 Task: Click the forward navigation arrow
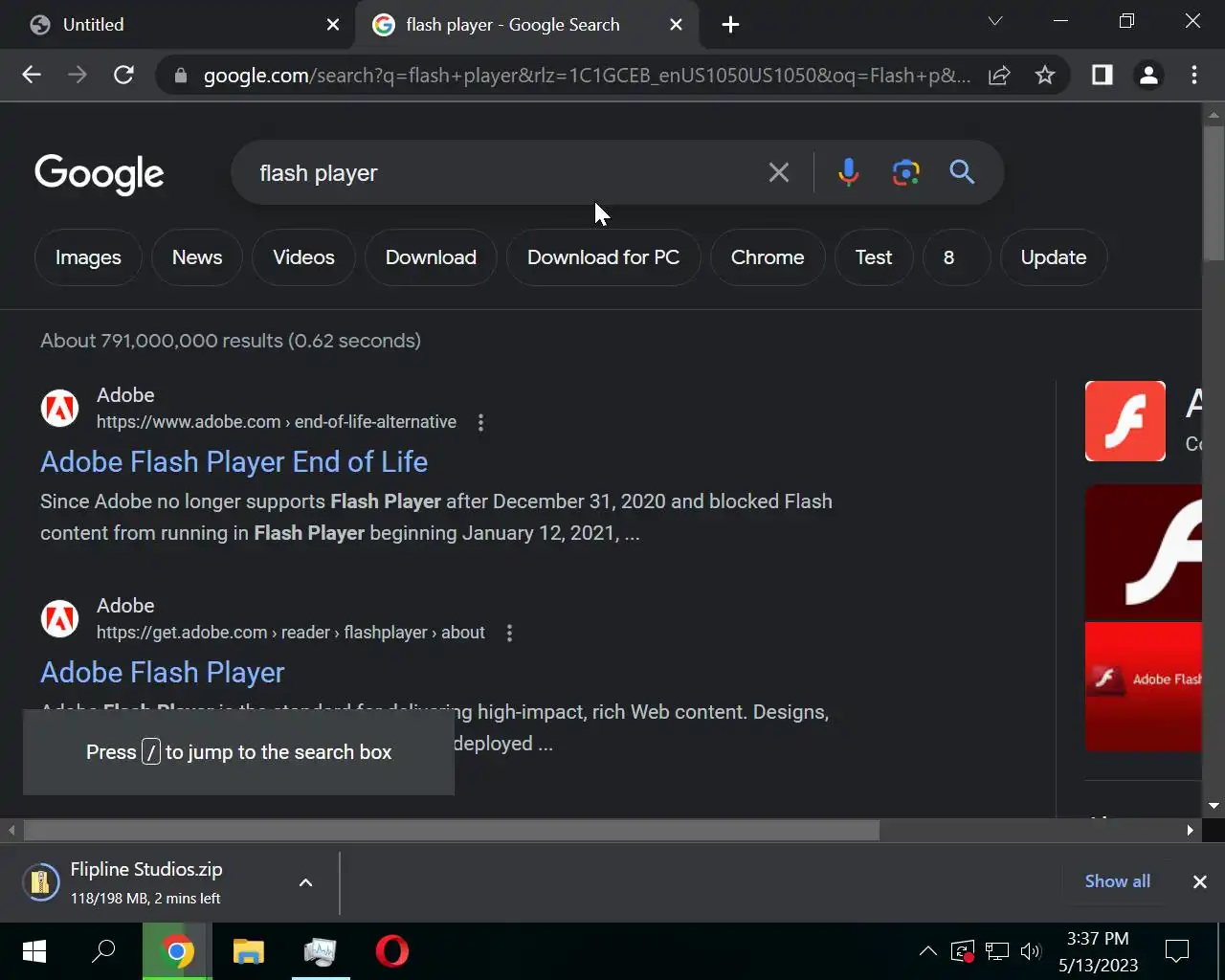click(x=78, y=75)
